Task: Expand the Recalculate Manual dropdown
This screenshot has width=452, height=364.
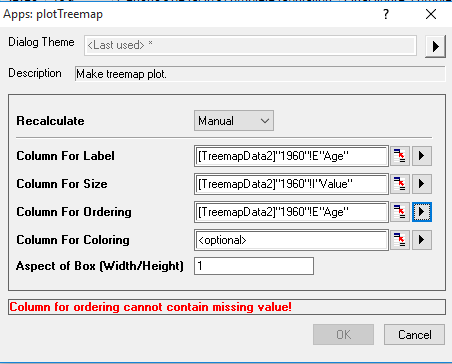Action: [x=234, y=121]
